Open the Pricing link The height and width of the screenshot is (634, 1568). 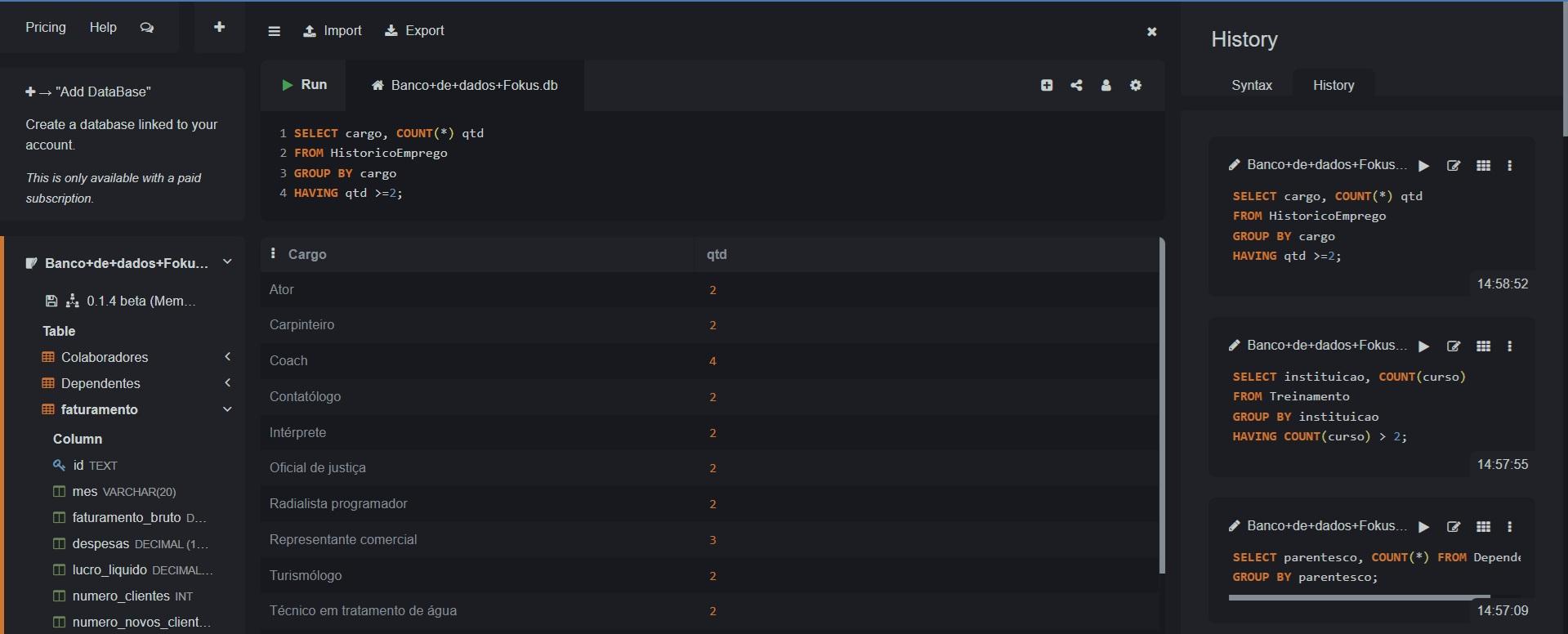click(46, 27)
